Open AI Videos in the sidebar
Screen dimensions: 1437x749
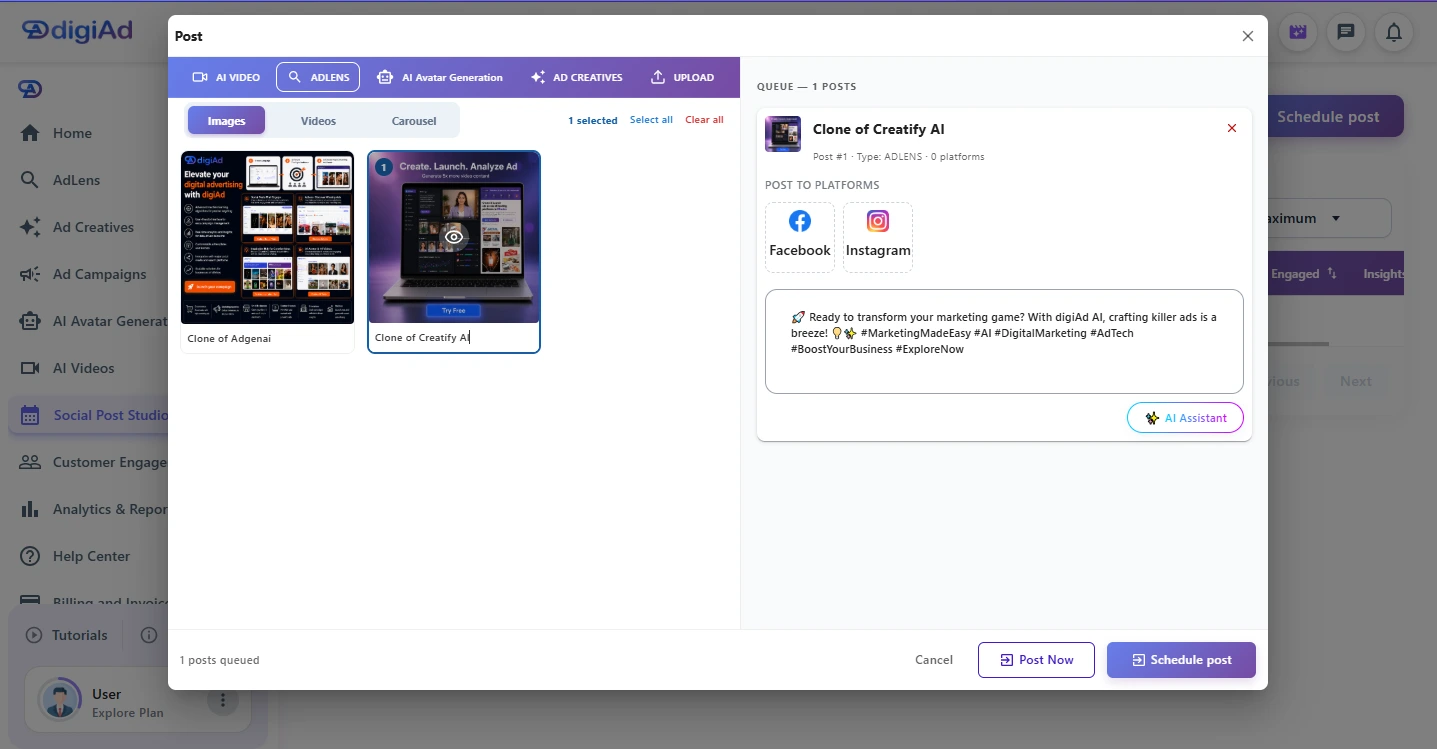(83, 368)
